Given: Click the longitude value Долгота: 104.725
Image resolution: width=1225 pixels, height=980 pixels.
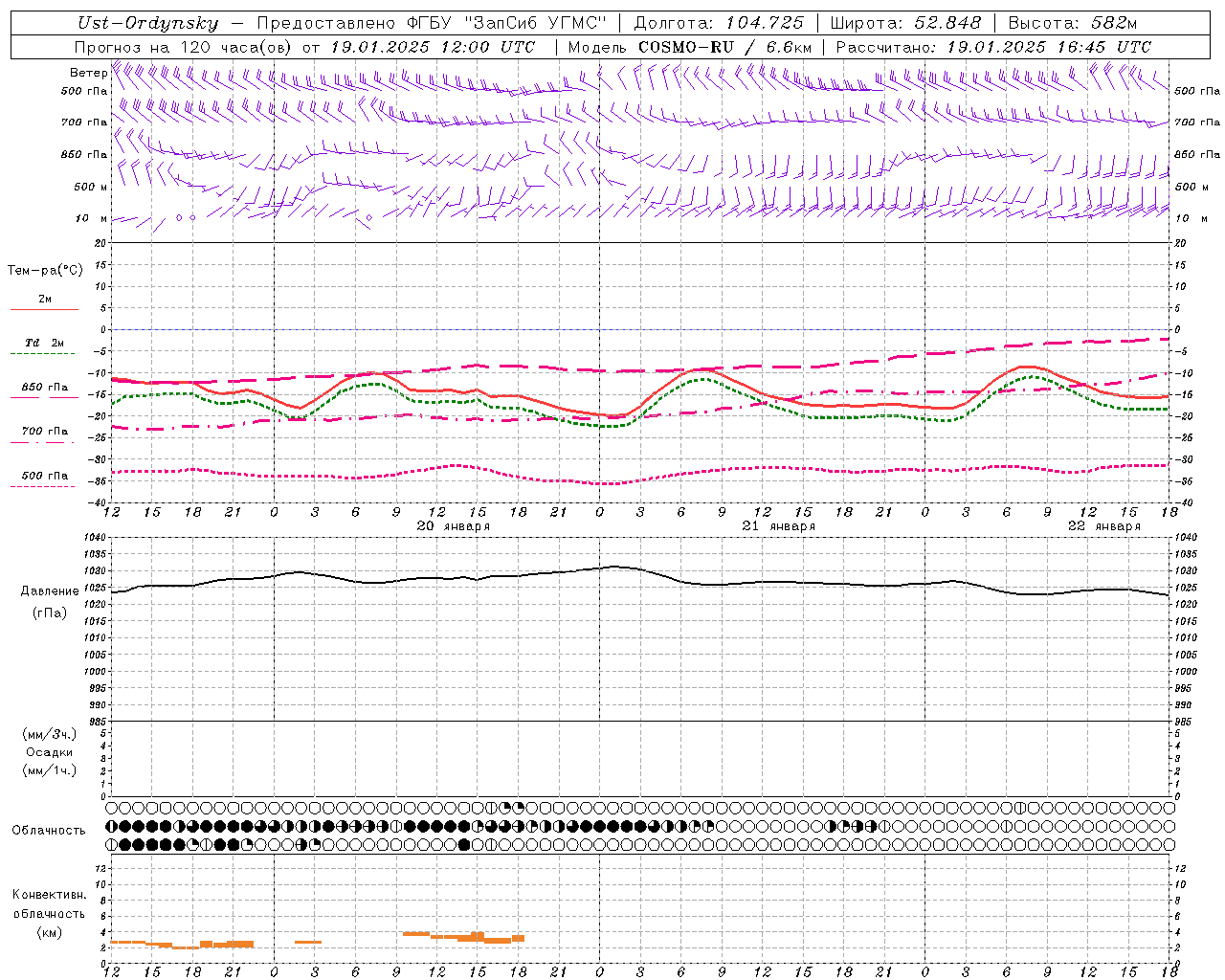Looking at the screenshot, I should 718,24.
